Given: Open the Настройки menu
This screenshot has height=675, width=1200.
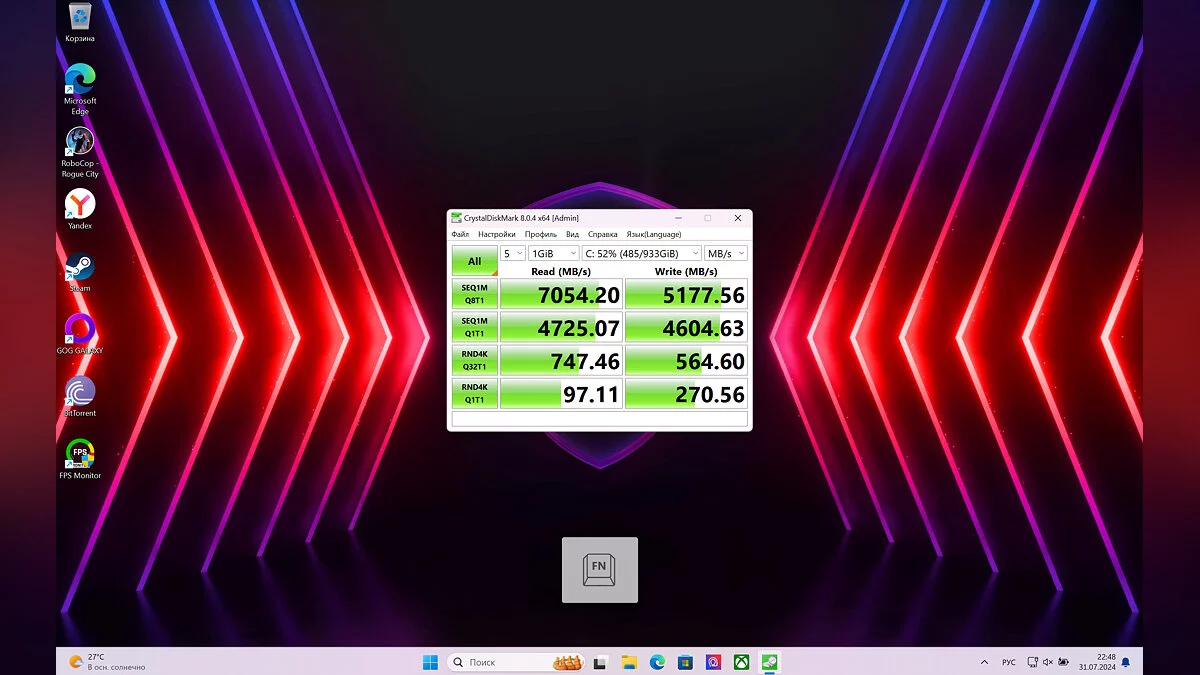Looking at the screenshot, I should (497, 234).
